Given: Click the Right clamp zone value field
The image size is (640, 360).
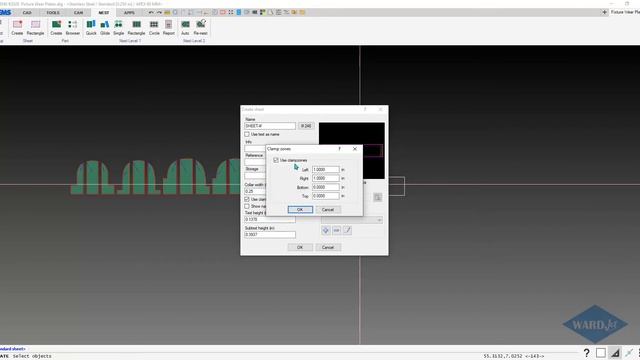Looking at the screenshot, I should pyautogui.click(x=326, y=178).
